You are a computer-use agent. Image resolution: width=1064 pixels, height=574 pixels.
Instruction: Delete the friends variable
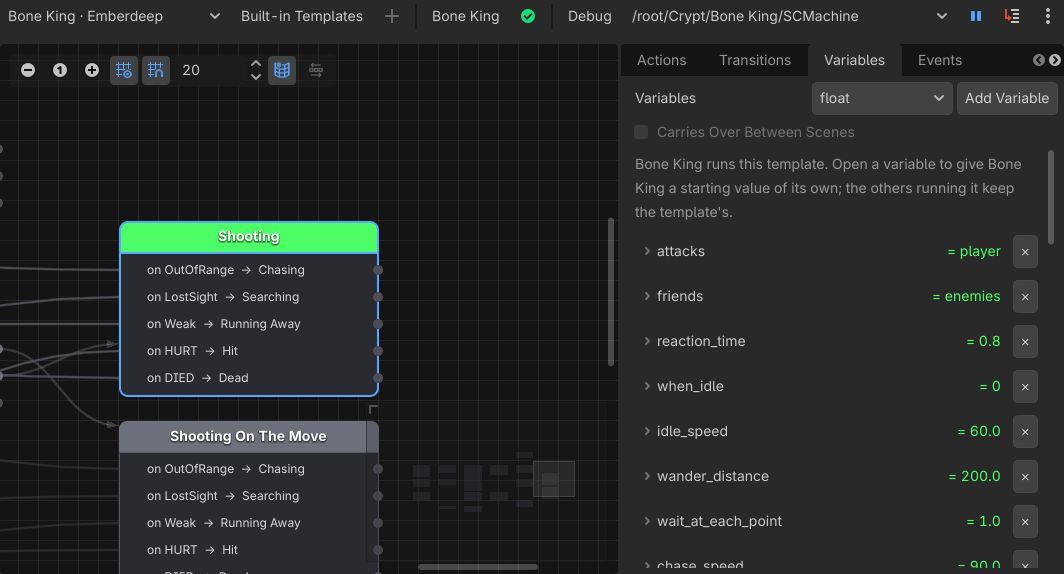[x=1025, y=296]
